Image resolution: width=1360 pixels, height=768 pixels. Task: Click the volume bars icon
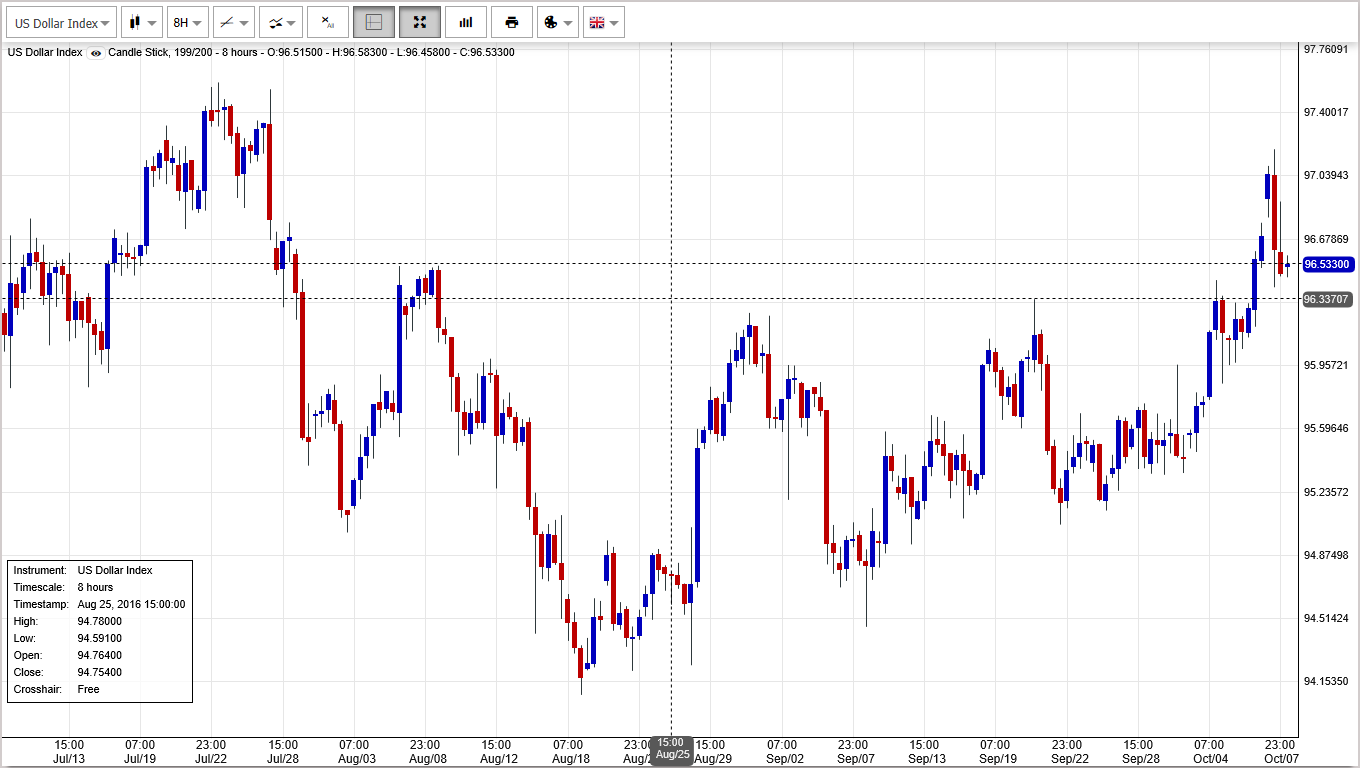466,22
